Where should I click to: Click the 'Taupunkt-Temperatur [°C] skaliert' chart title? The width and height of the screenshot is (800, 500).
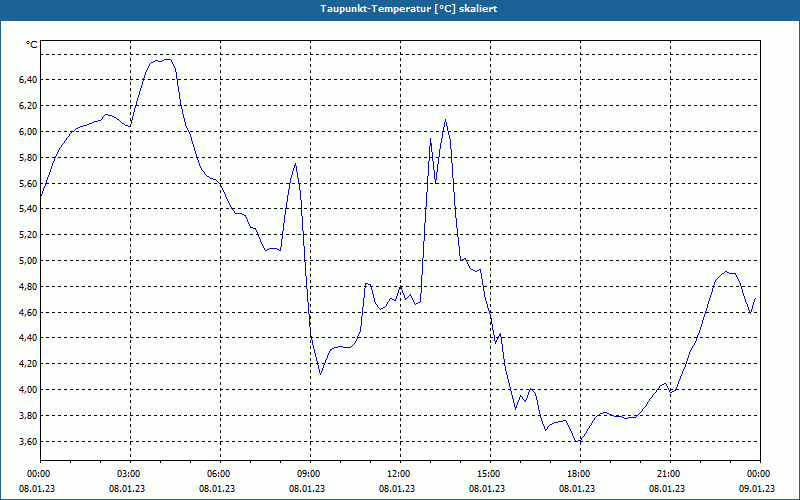tap(409, 9)
